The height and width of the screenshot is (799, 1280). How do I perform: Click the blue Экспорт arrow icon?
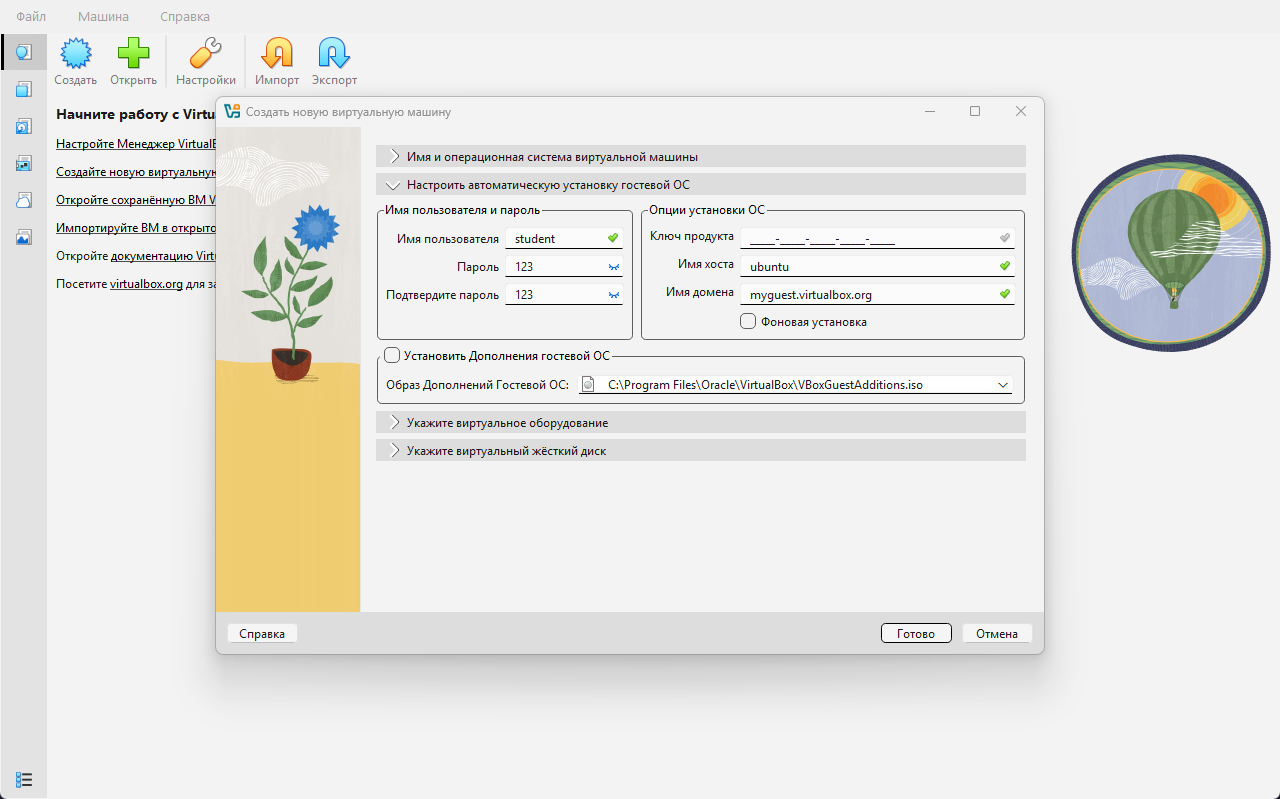click(334, 53)
